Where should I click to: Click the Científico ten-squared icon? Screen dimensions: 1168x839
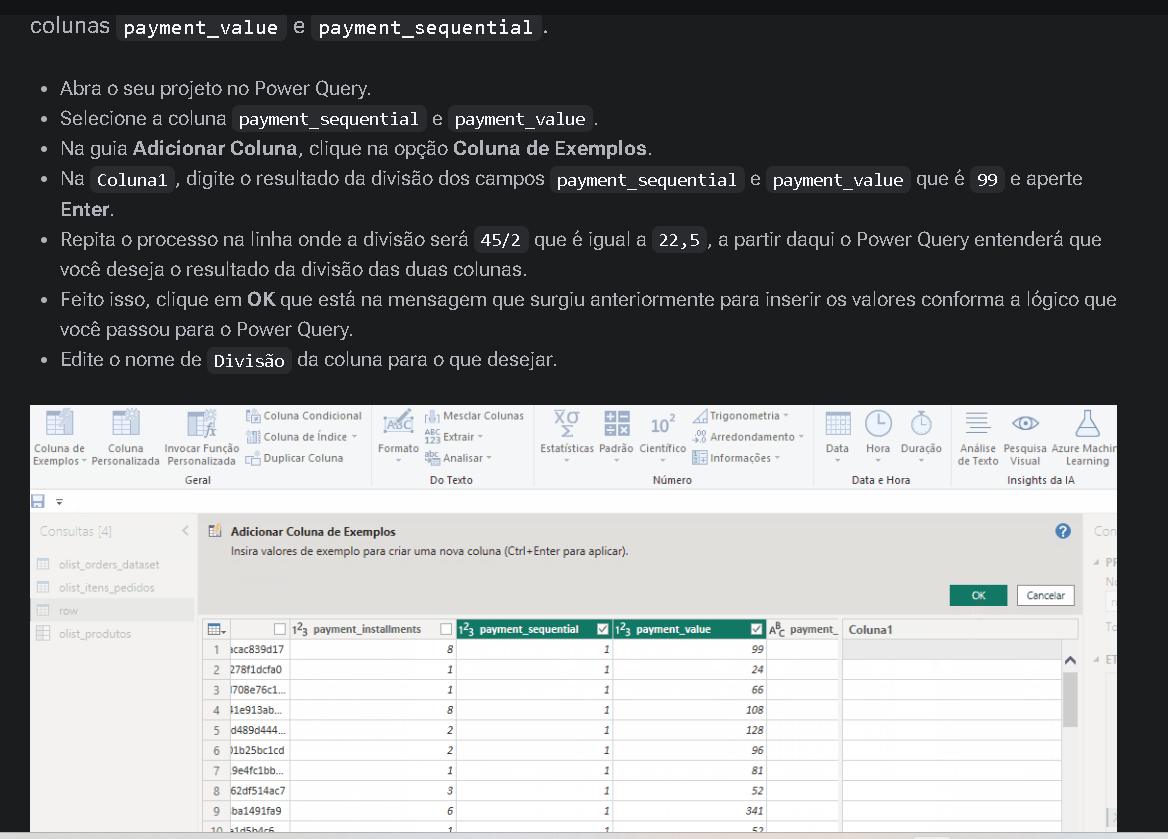tap(662, 423)
